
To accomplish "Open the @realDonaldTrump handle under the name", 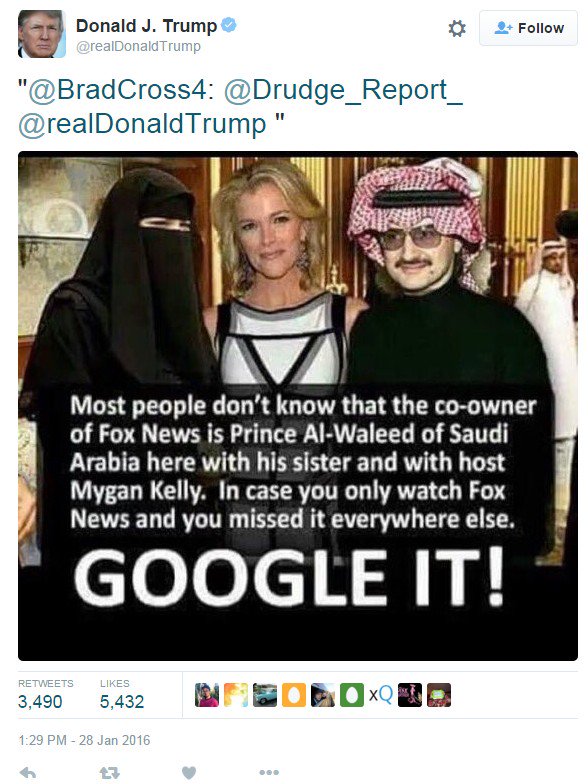I will point(138,46).
